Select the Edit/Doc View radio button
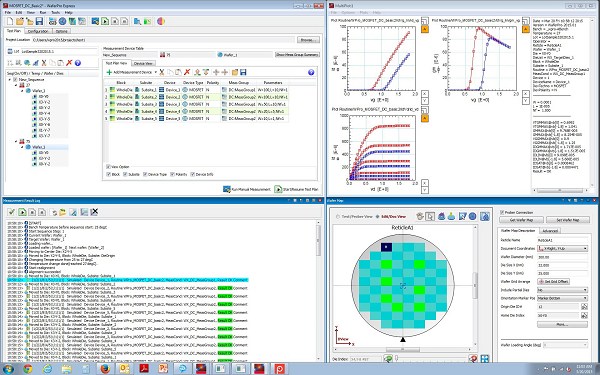 pyautogui.click(x=378, y=217)
